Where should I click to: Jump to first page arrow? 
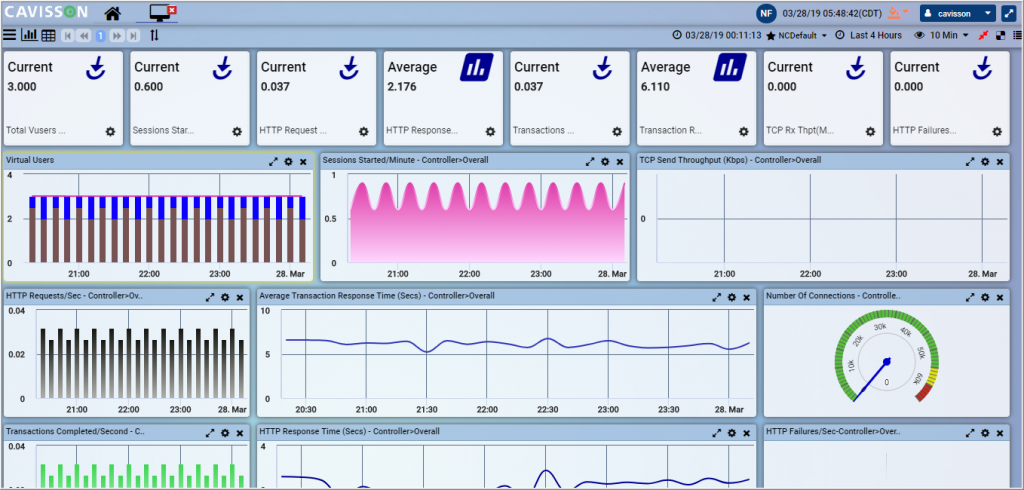tap(68, 36)
